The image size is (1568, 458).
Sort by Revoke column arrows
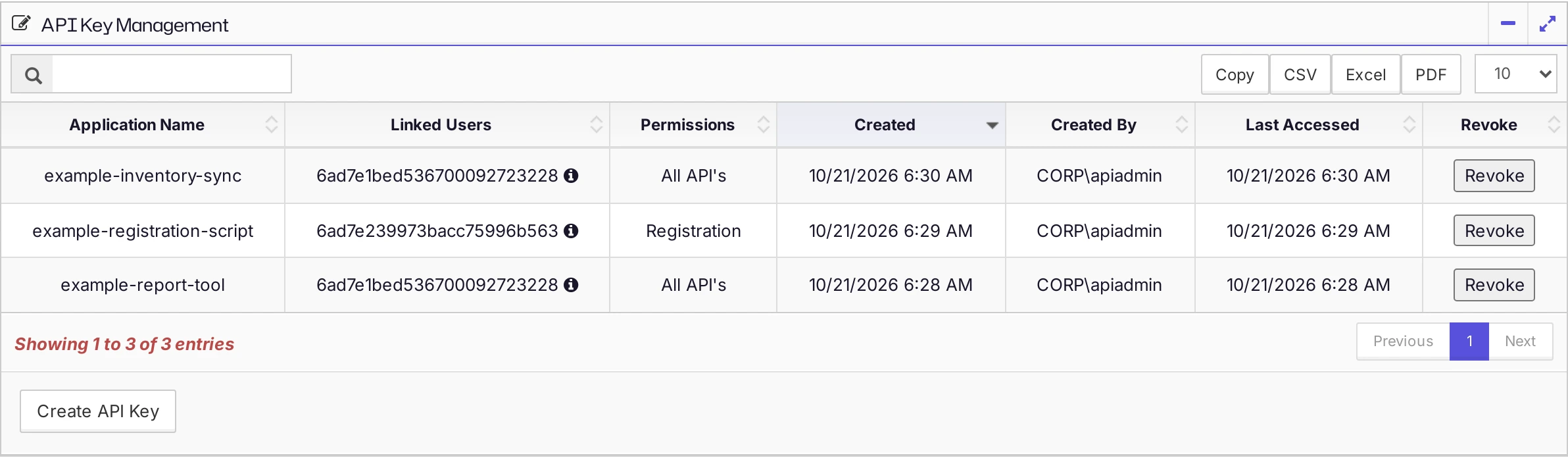pyautogui.click(x=1554, y=124)
